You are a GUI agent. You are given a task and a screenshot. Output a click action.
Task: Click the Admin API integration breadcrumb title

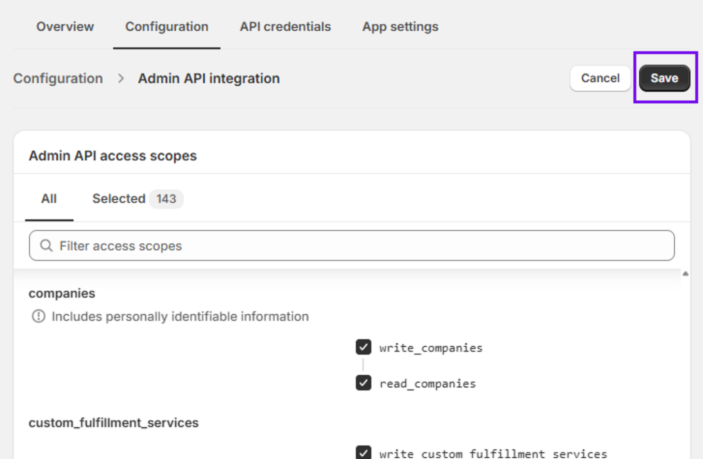[x=209, y=78]
